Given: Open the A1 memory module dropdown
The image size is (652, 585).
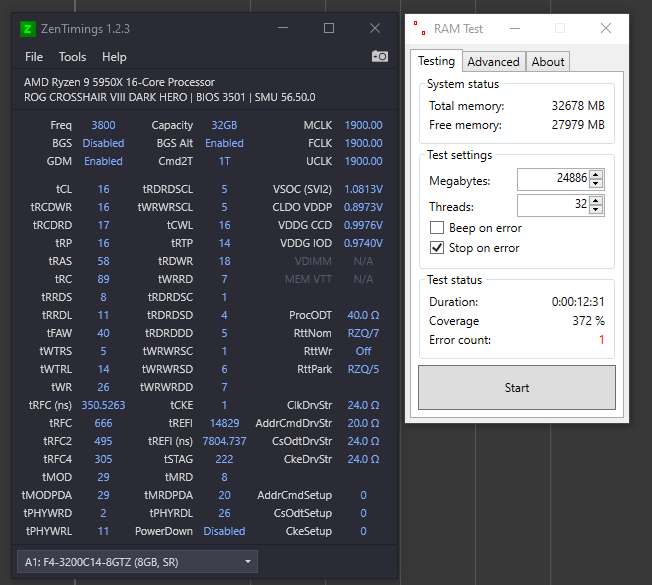Looking at the screenshot, I should pos(137,562).
